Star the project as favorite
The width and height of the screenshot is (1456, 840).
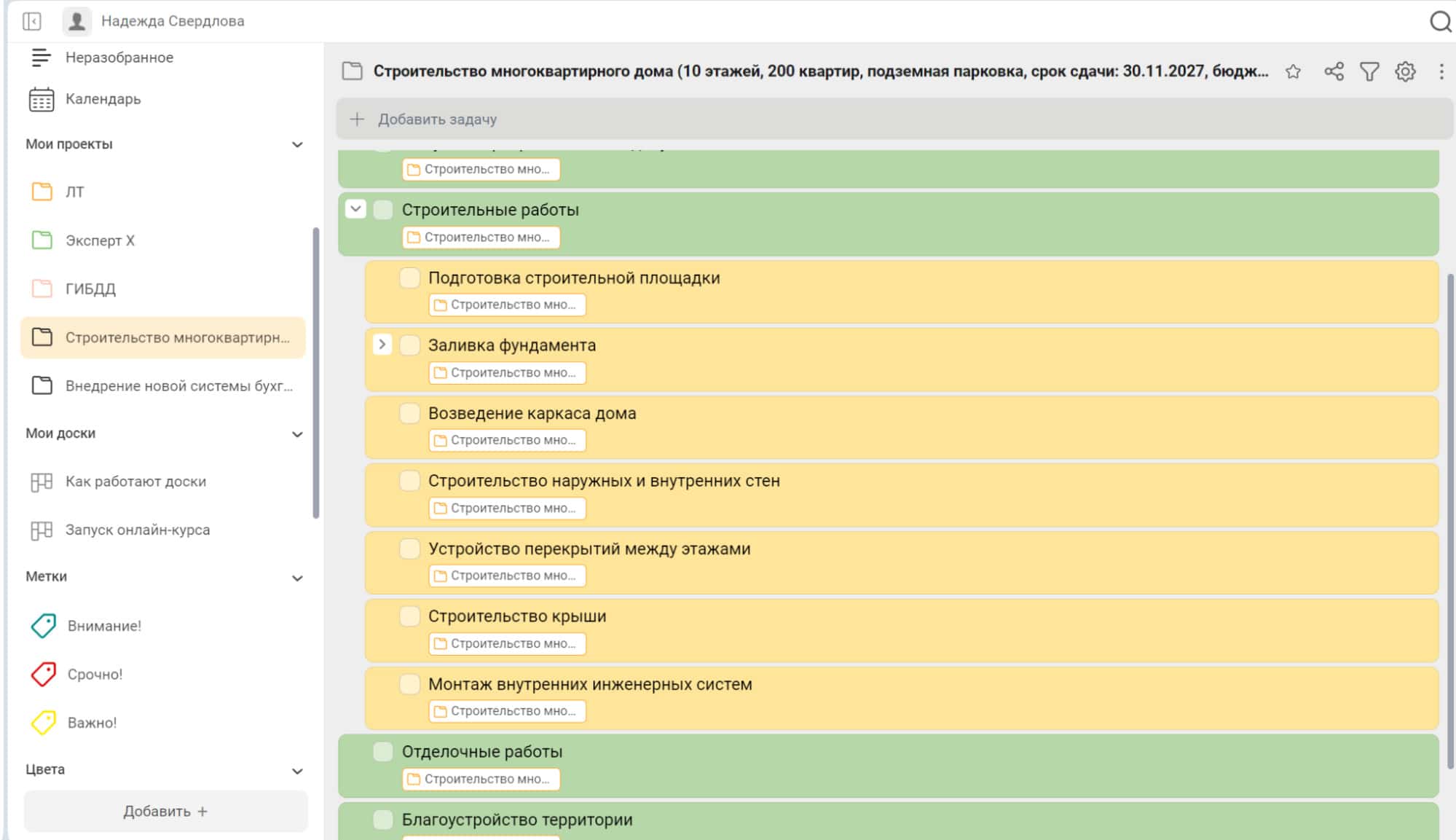click(x=1293, y=71)
